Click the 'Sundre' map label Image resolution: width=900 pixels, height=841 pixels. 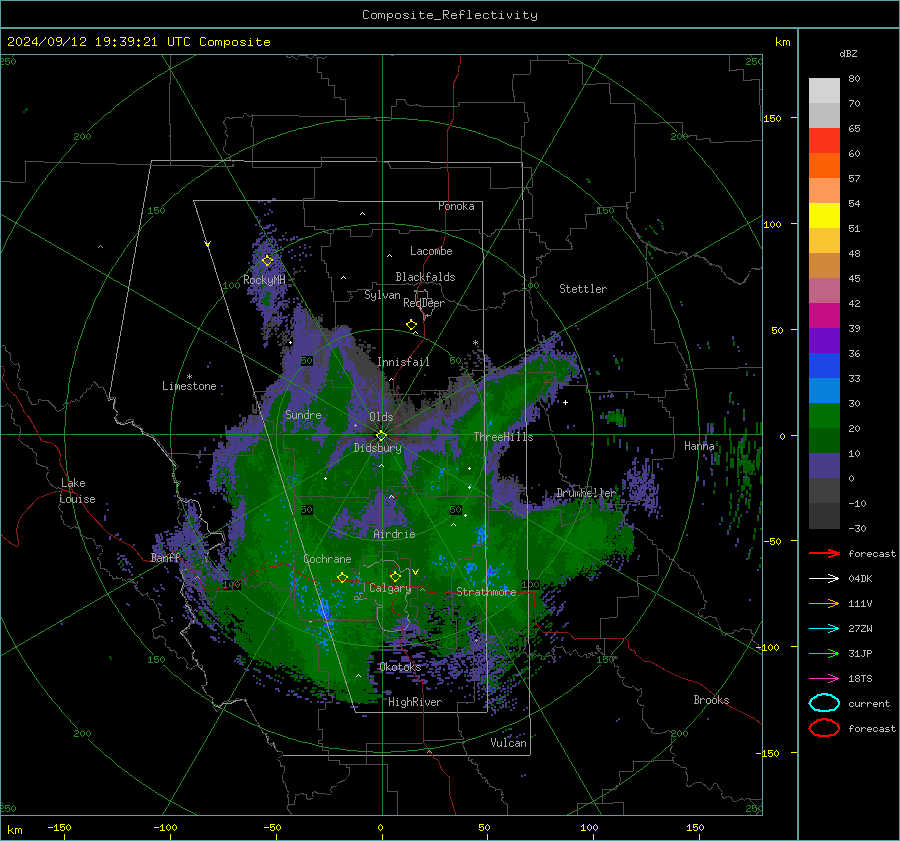coord(303,414)
